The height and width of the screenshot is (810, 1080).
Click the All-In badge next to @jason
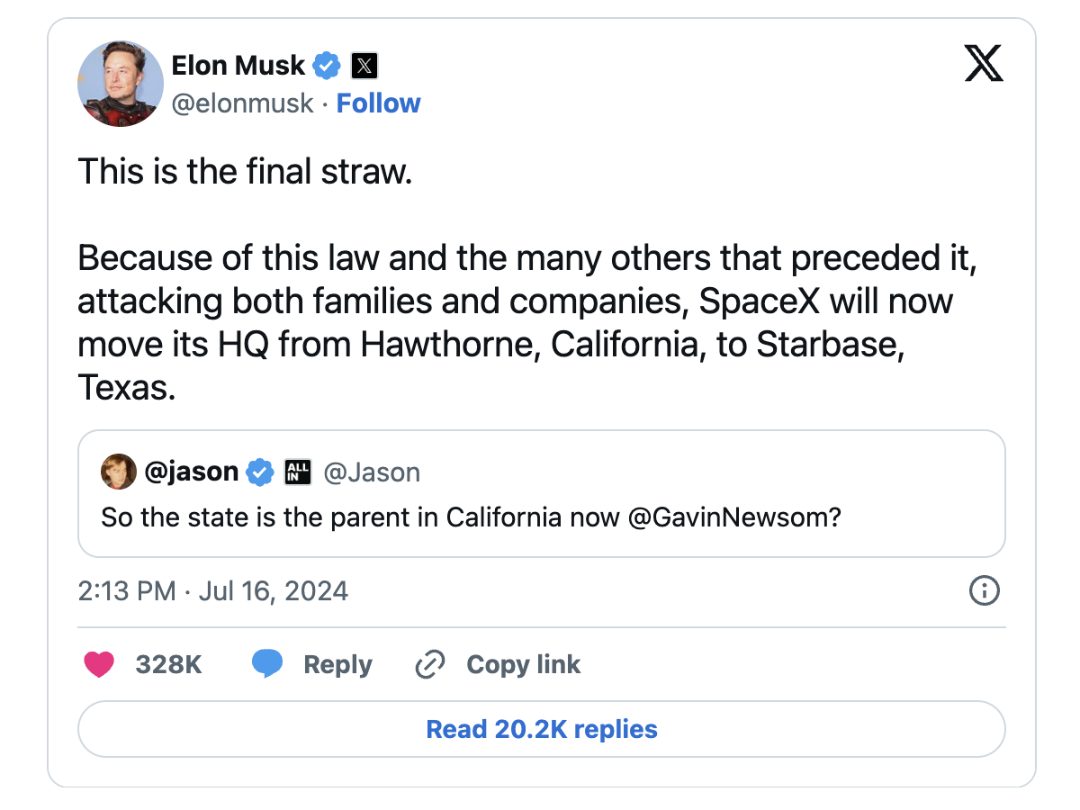(x=298, y=472)
